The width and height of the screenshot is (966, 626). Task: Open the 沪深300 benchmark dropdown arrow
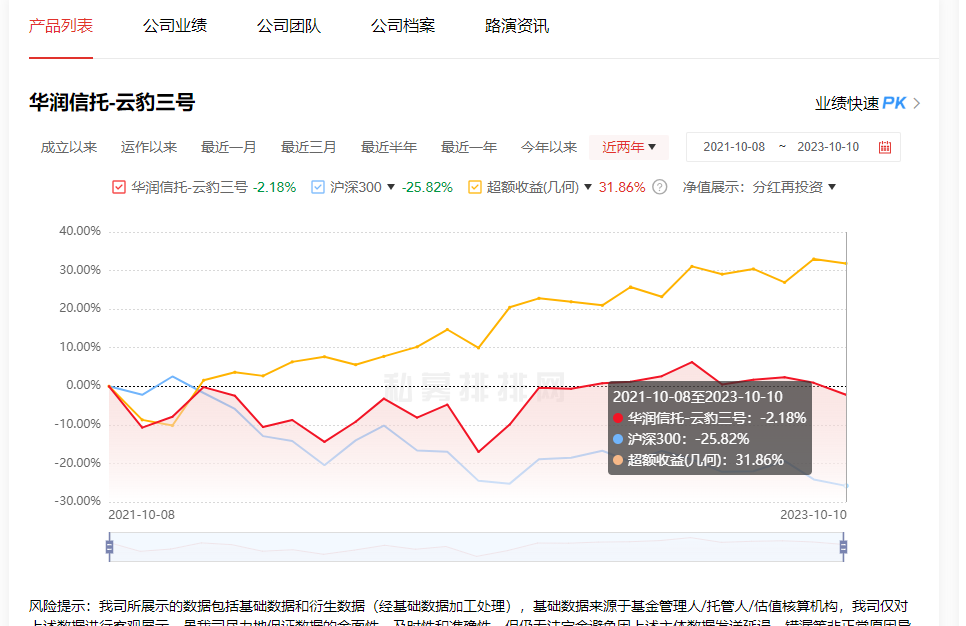point(391,187)
